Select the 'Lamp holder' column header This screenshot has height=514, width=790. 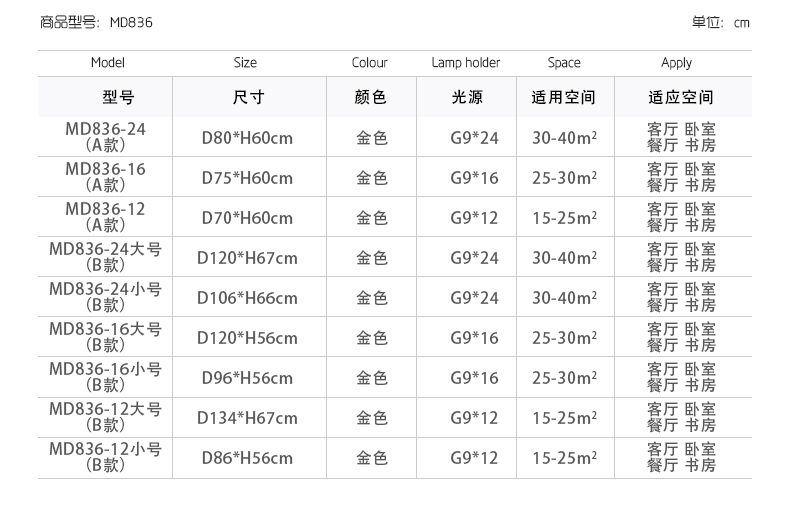click(x=466, y=62)
